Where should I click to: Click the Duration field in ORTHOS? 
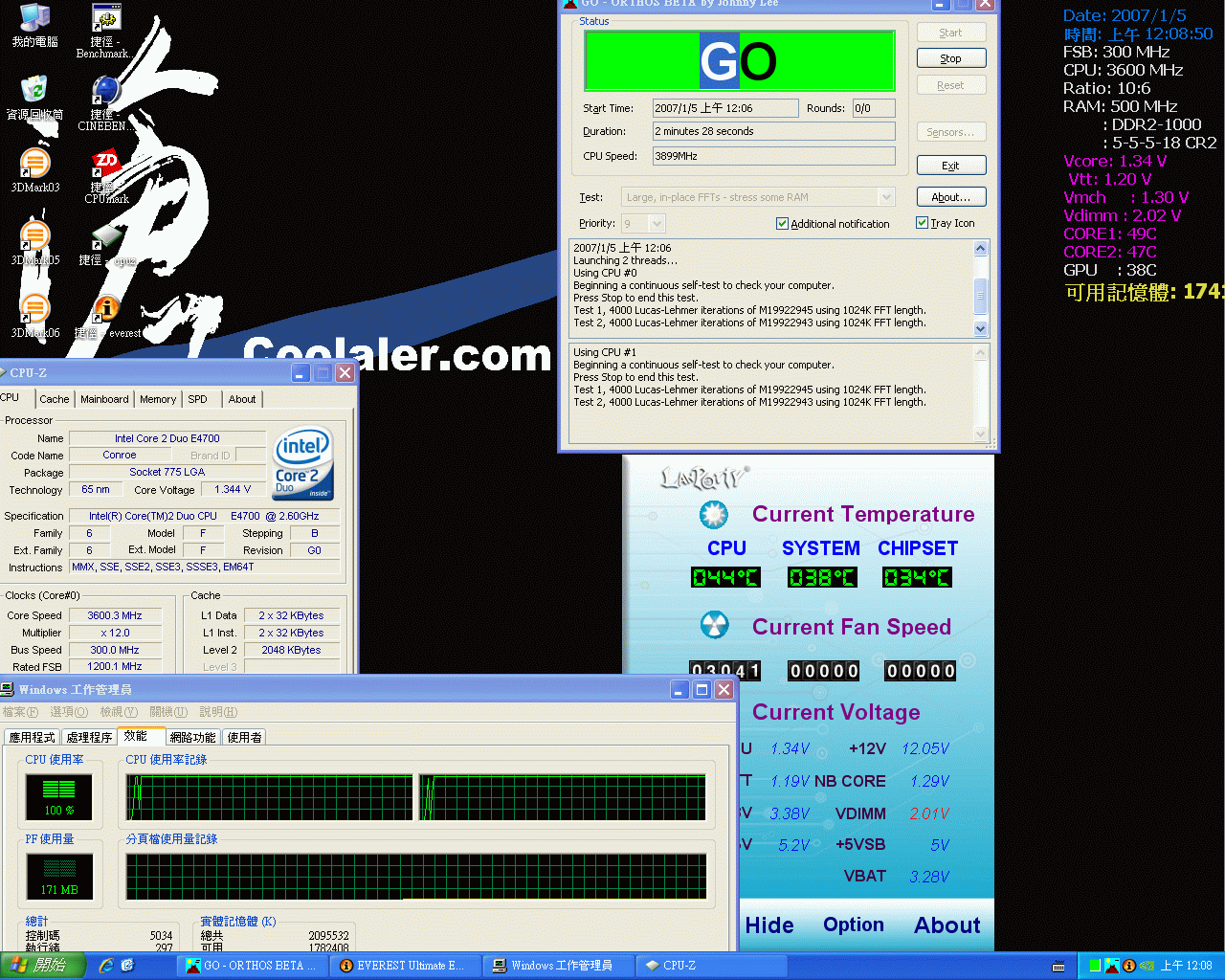point(773,131)
